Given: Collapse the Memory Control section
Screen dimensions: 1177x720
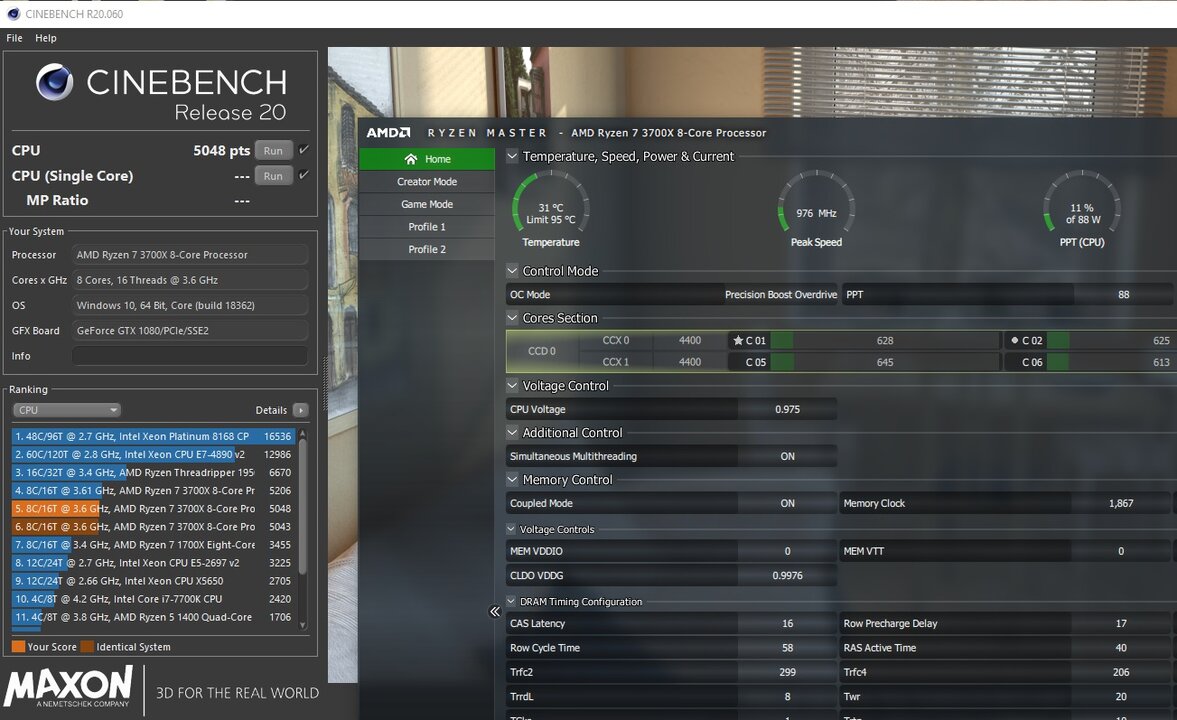Looking at the screenshot, I should 512,479.
